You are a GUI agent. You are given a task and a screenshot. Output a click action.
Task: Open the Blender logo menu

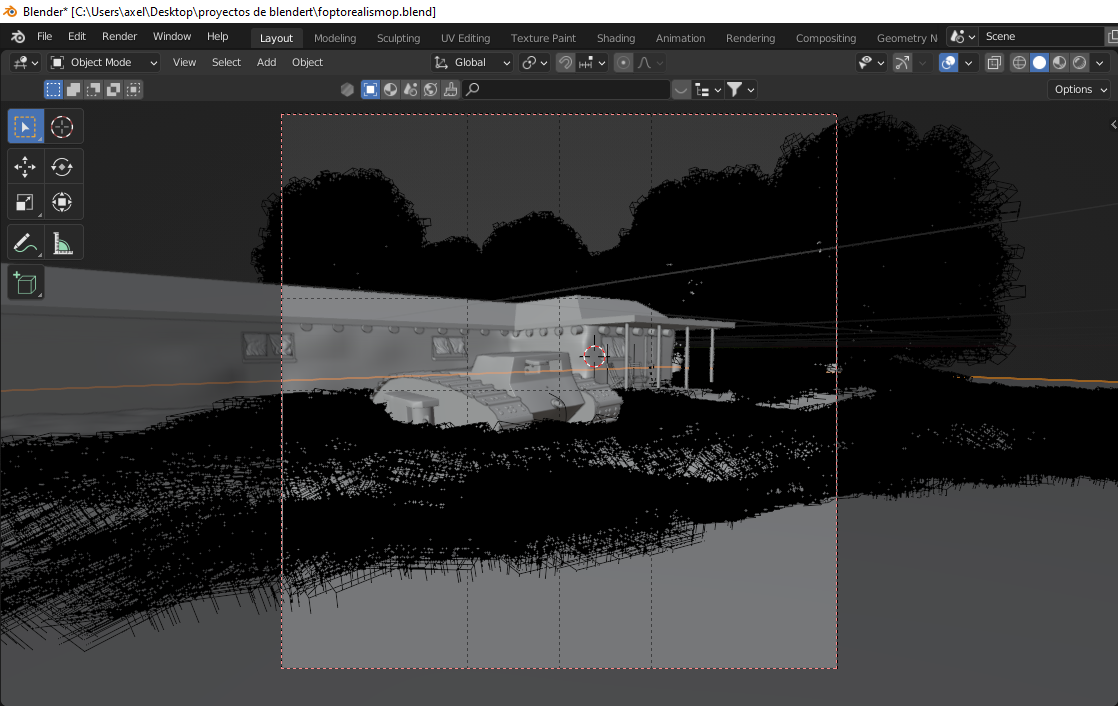19,36
